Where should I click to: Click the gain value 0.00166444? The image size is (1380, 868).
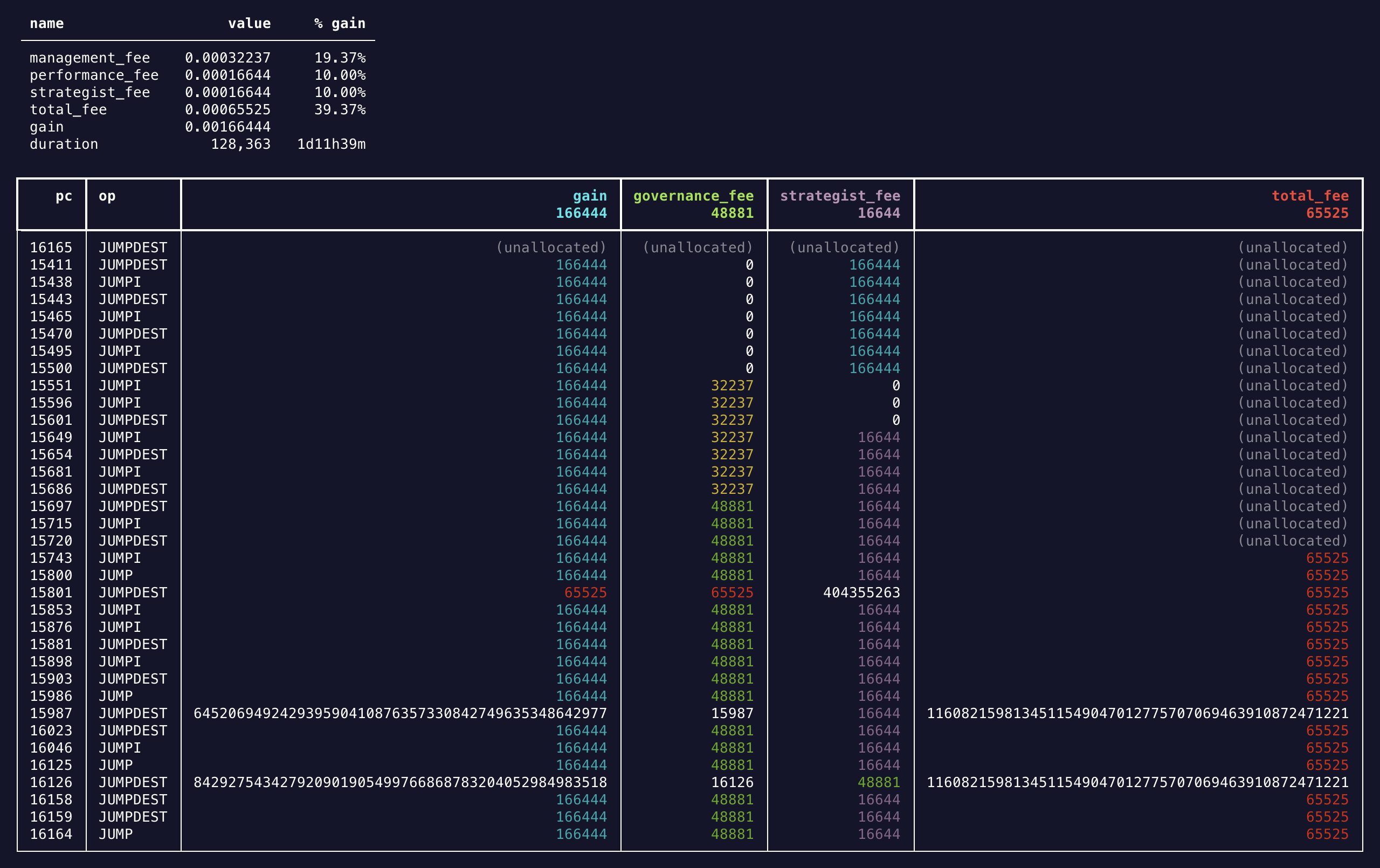click(x=227, y=127)
